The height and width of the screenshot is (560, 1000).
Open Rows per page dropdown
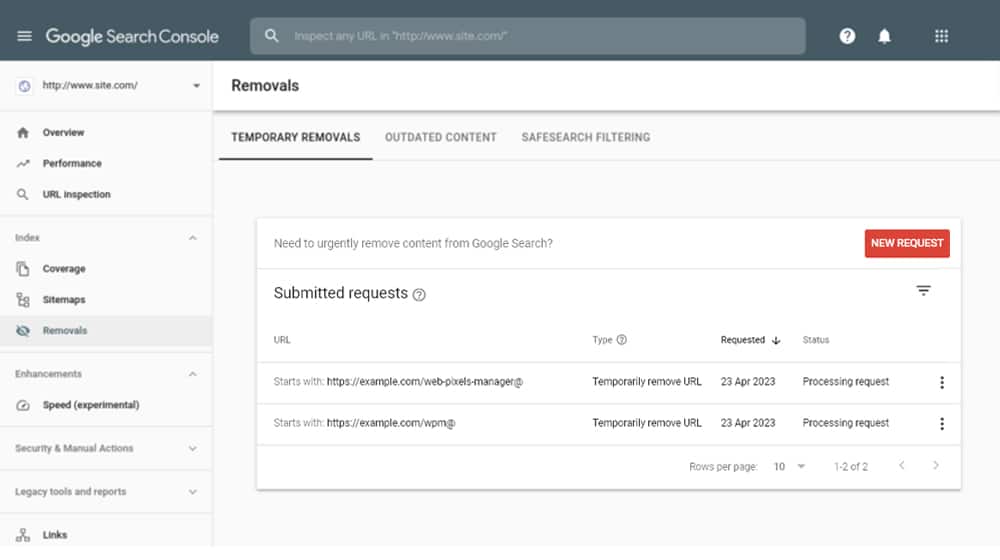pos(790,467)
